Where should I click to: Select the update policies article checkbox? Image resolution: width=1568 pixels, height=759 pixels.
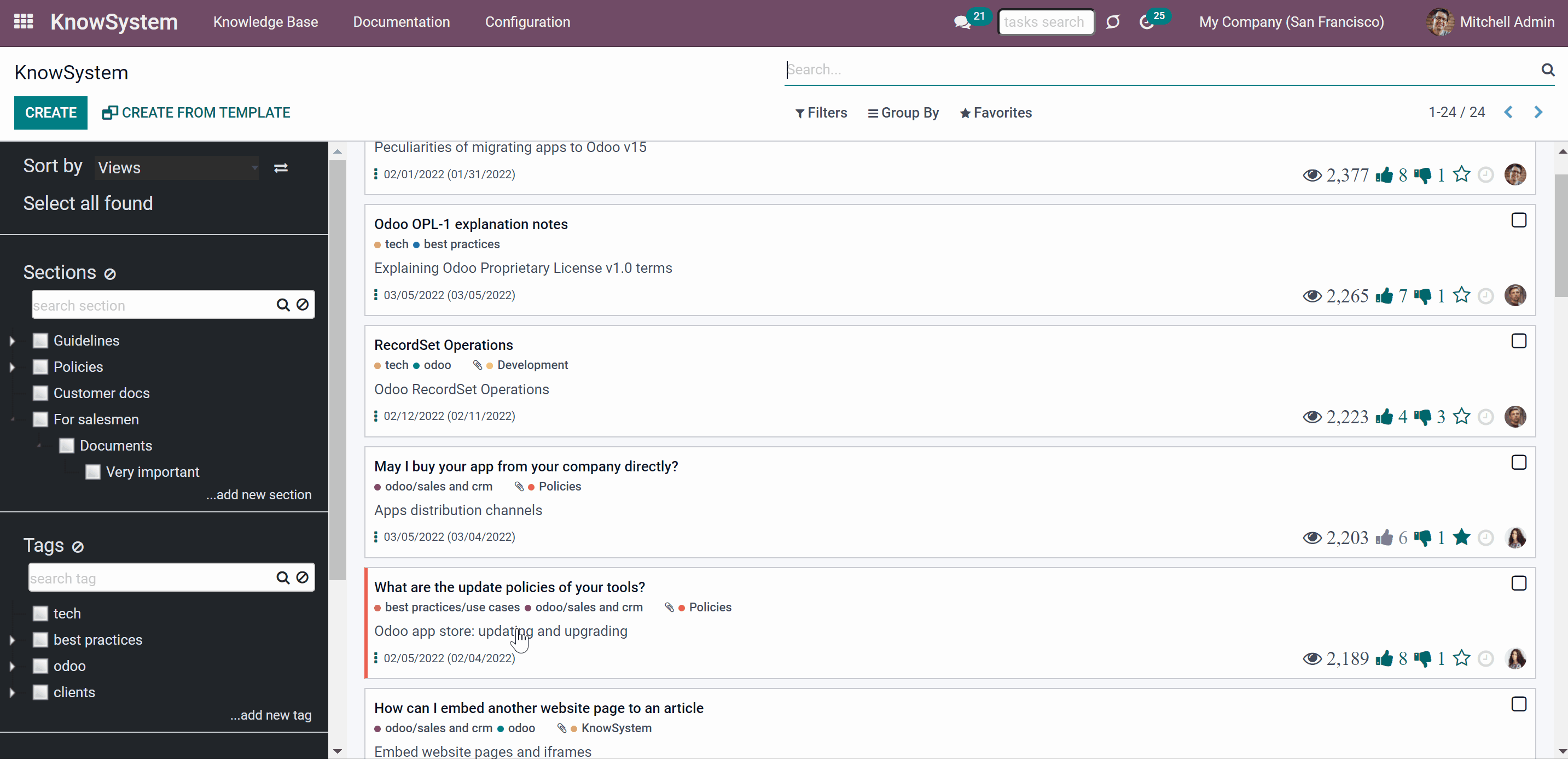1519,583
